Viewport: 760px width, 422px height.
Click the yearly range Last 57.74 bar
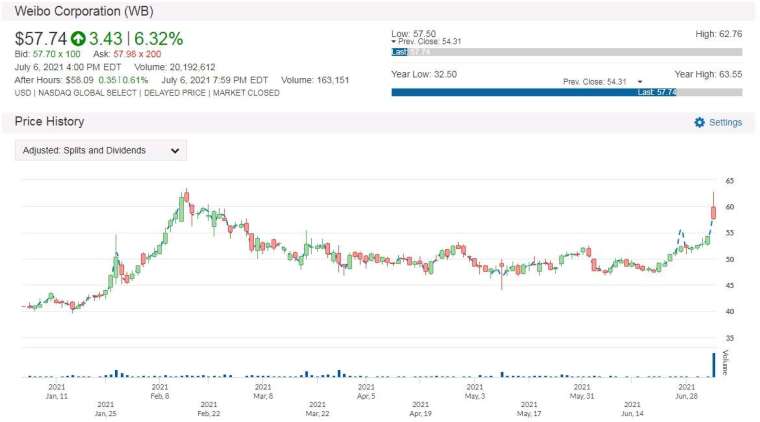pyautogui.click(x=534, y=92)
